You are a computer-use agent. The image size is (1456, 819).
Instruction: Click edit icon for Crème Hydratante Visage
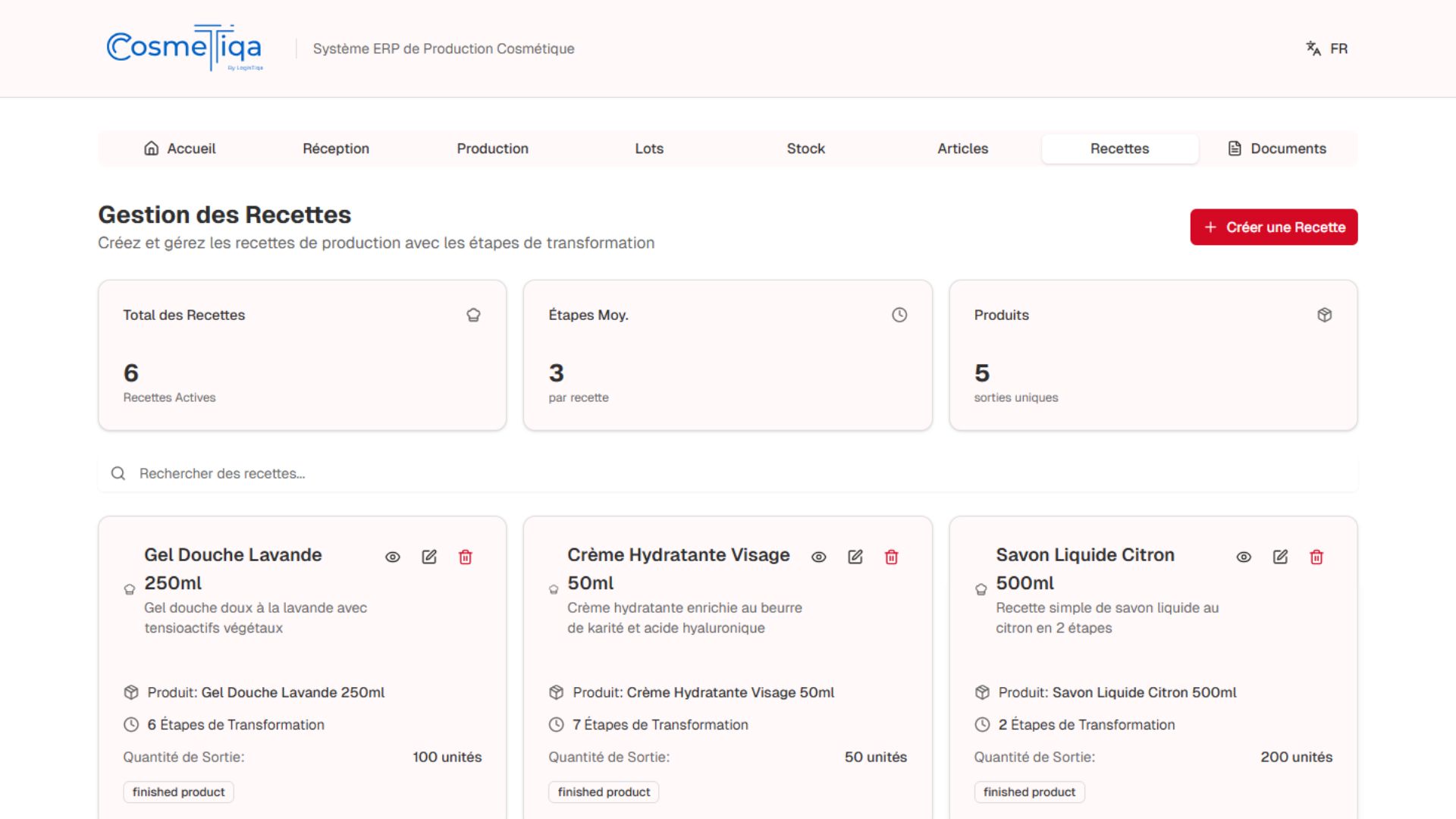coord(855,557)
